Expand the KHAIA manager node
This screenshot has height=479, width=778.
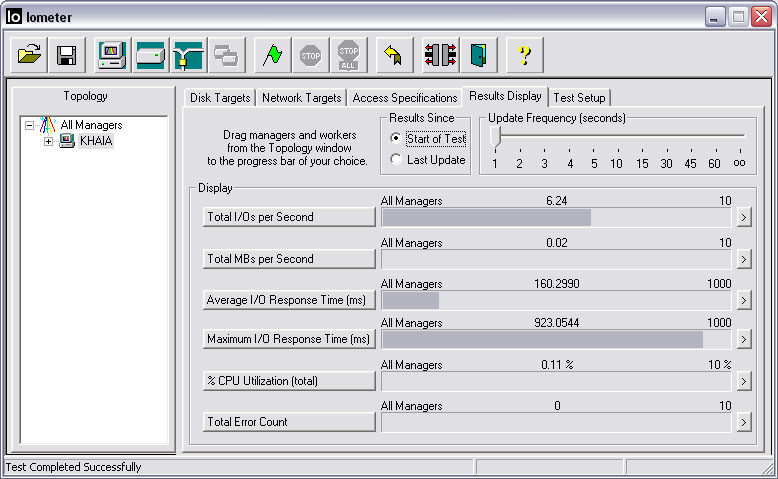48,141
